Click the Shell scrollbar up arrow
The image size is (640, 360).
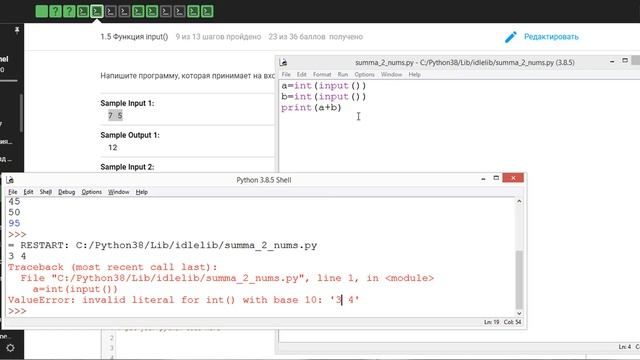[x=519, y=201]
